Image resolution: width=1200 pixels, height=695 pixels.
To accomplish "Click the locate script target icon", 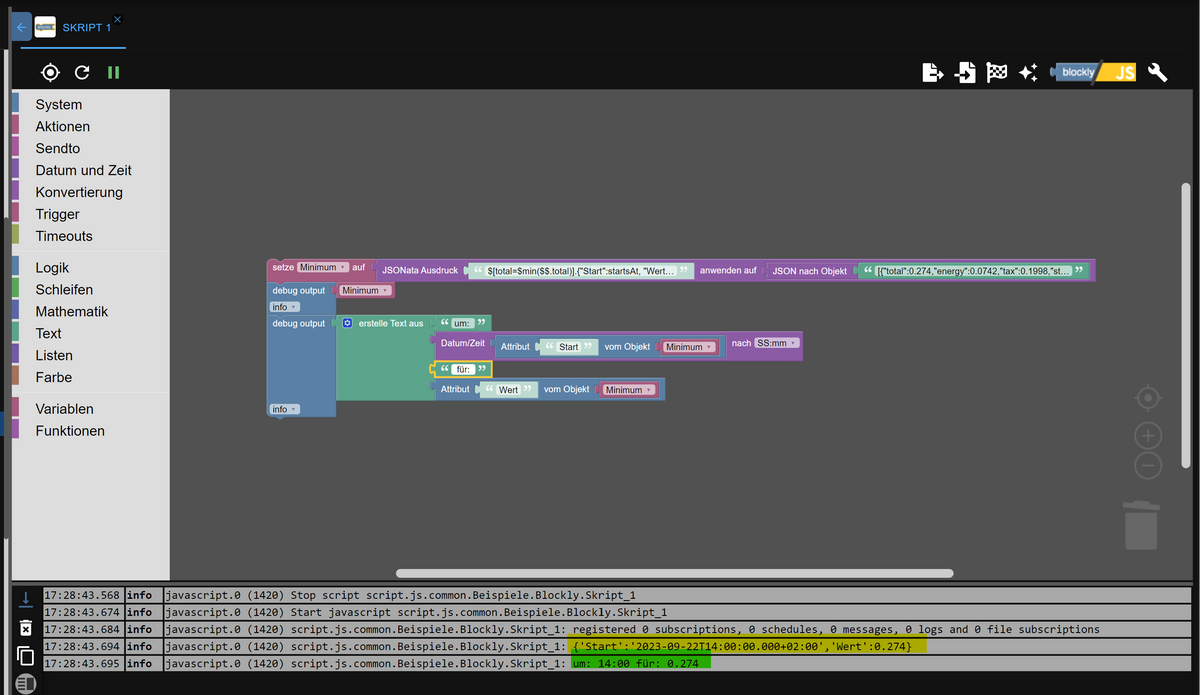I will pos(50,72).
